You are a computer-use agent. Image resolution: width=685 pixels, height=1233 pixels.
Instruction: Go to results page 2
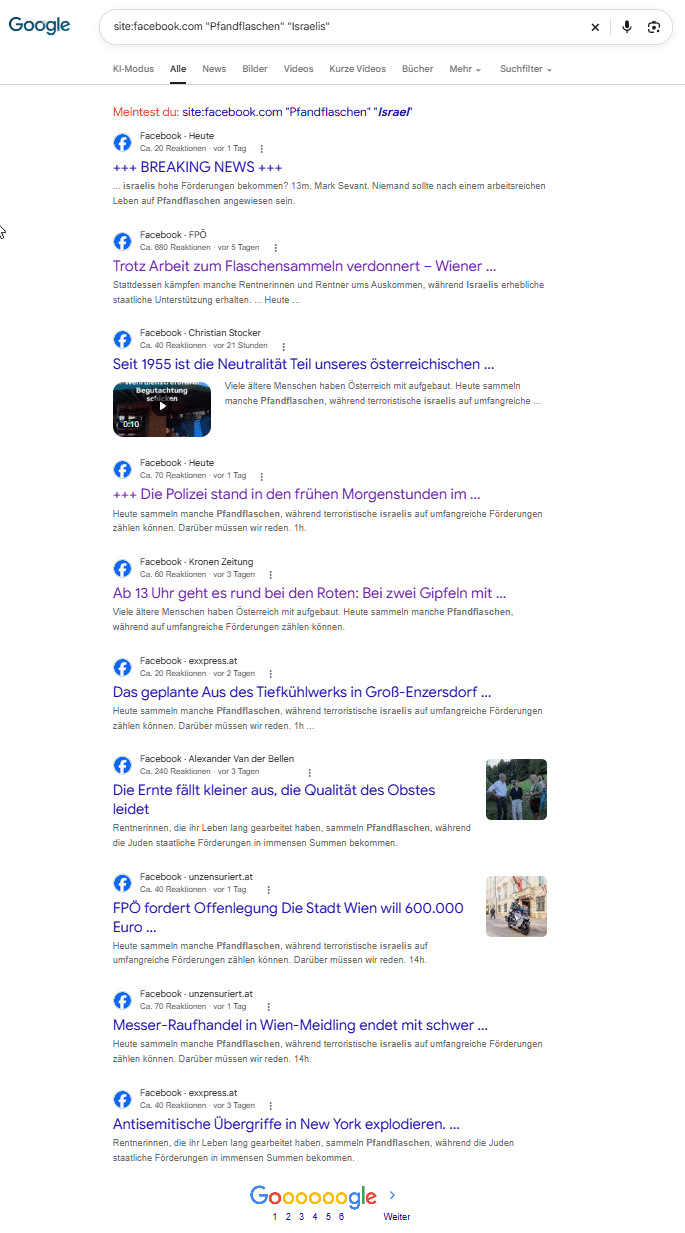pos(288,1217)
